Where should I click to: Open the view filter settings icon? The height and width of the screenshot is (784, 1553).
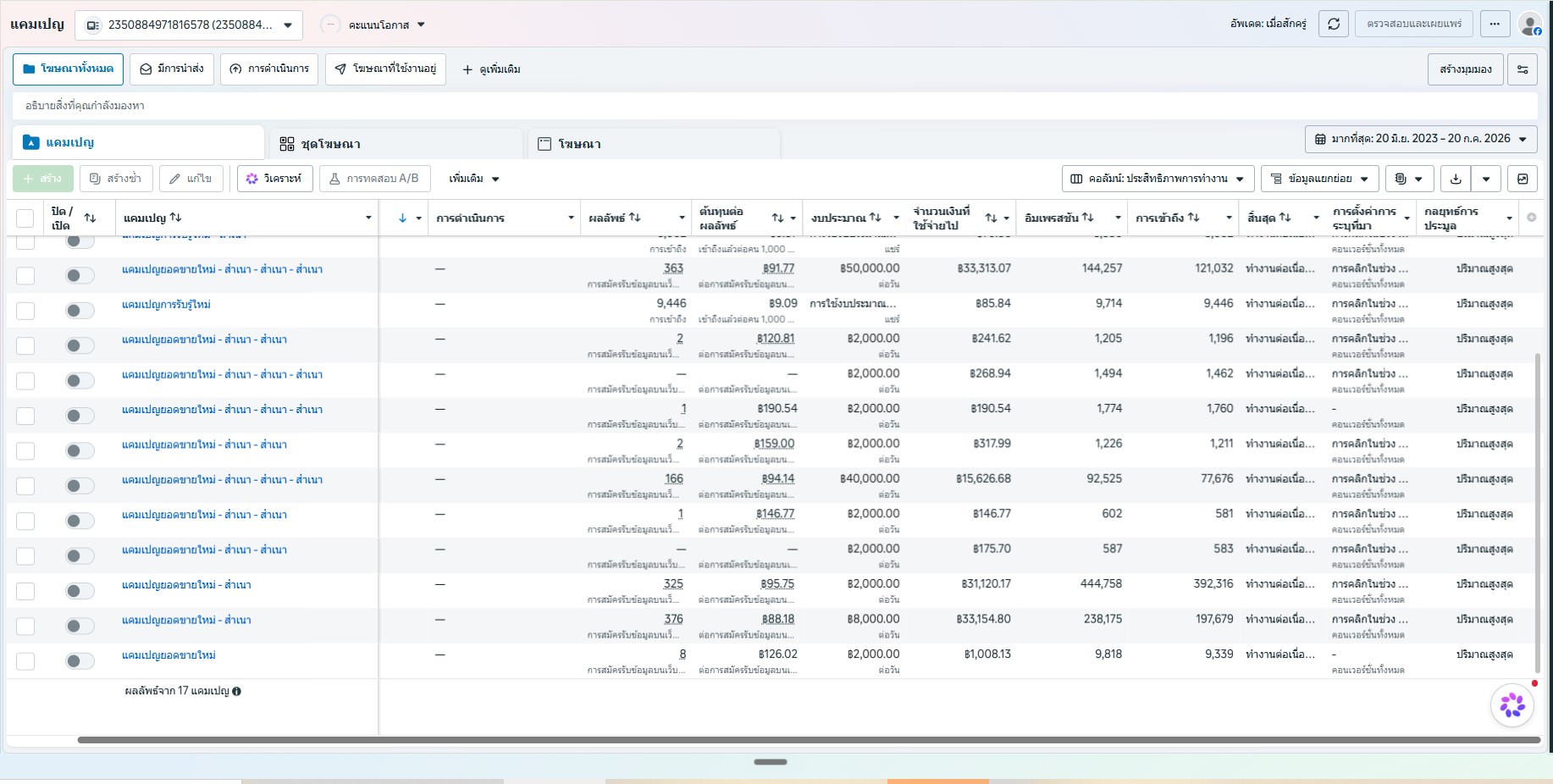[x=1522, y=69]
